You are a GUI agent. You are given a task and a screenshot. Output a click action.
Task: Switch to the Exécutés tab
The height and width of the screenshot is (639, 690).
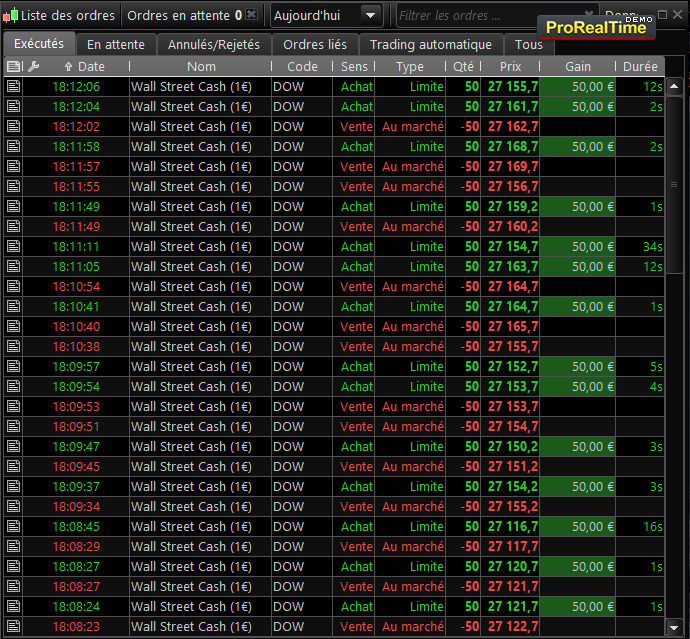[x=39, y=44]
